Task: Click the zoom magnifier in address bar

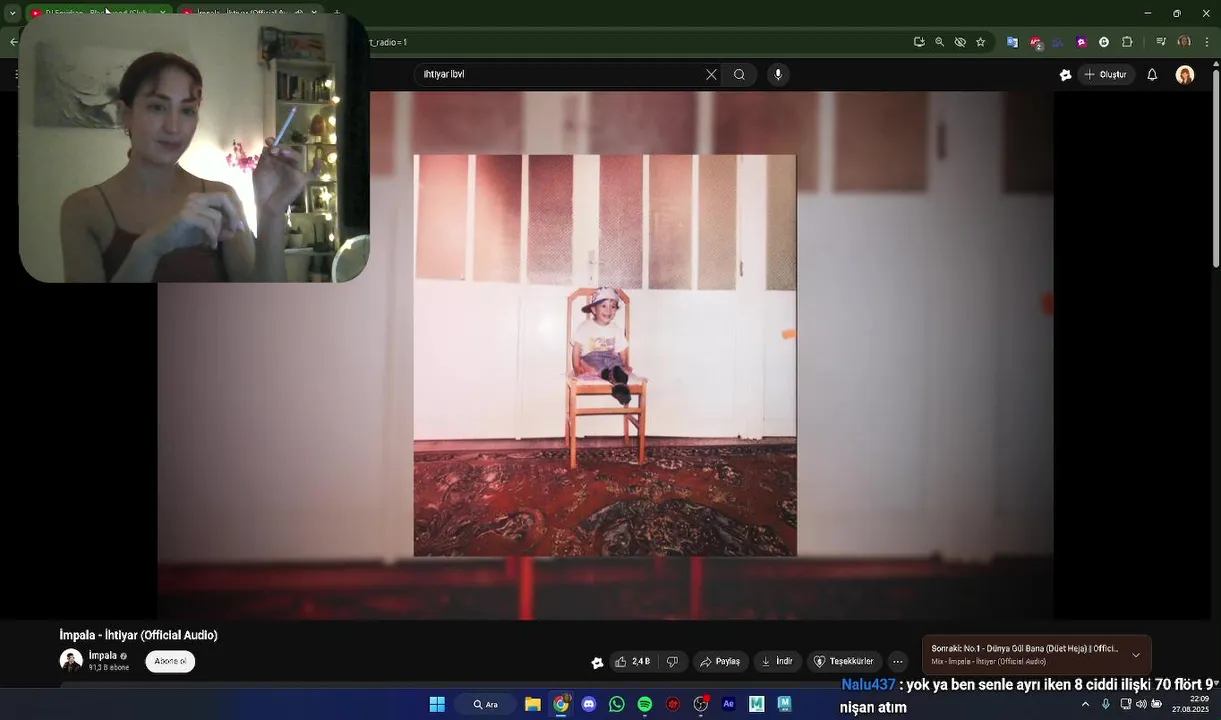Action: coord(939,42)
